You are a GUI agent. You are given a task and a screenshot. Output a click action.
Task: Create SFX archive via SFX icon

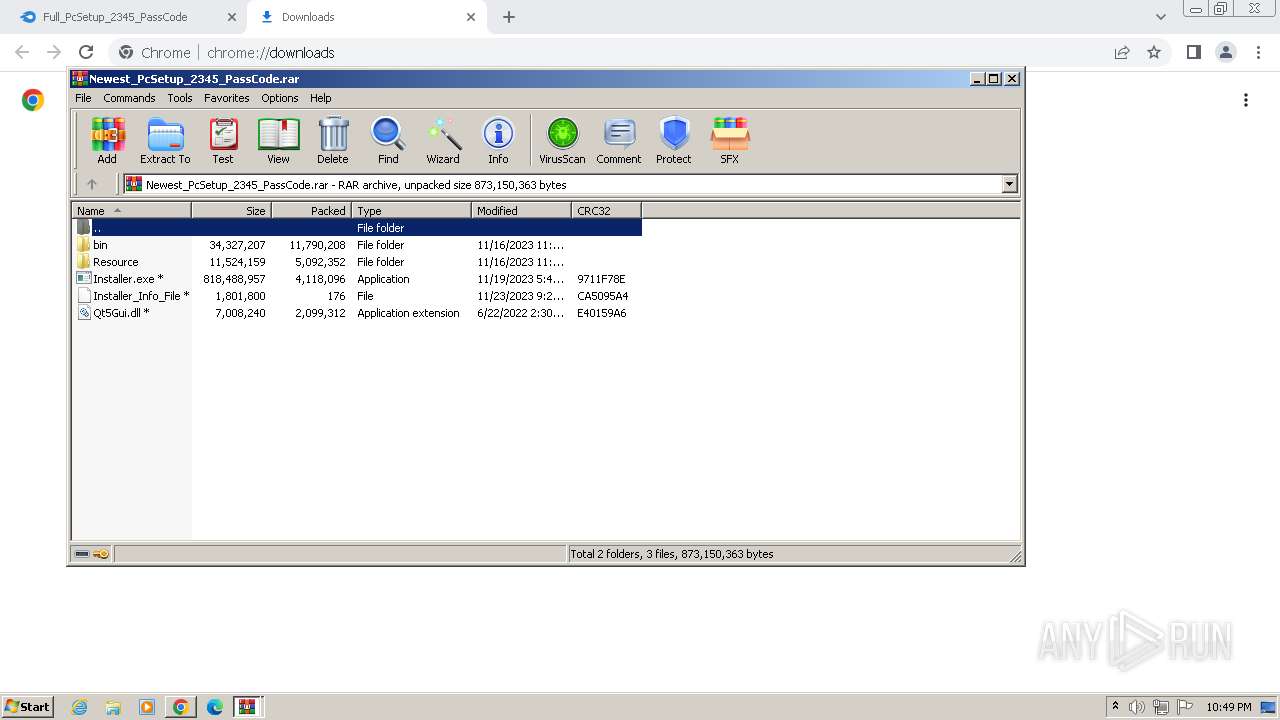pyautogui.click(x=730, y=141)
